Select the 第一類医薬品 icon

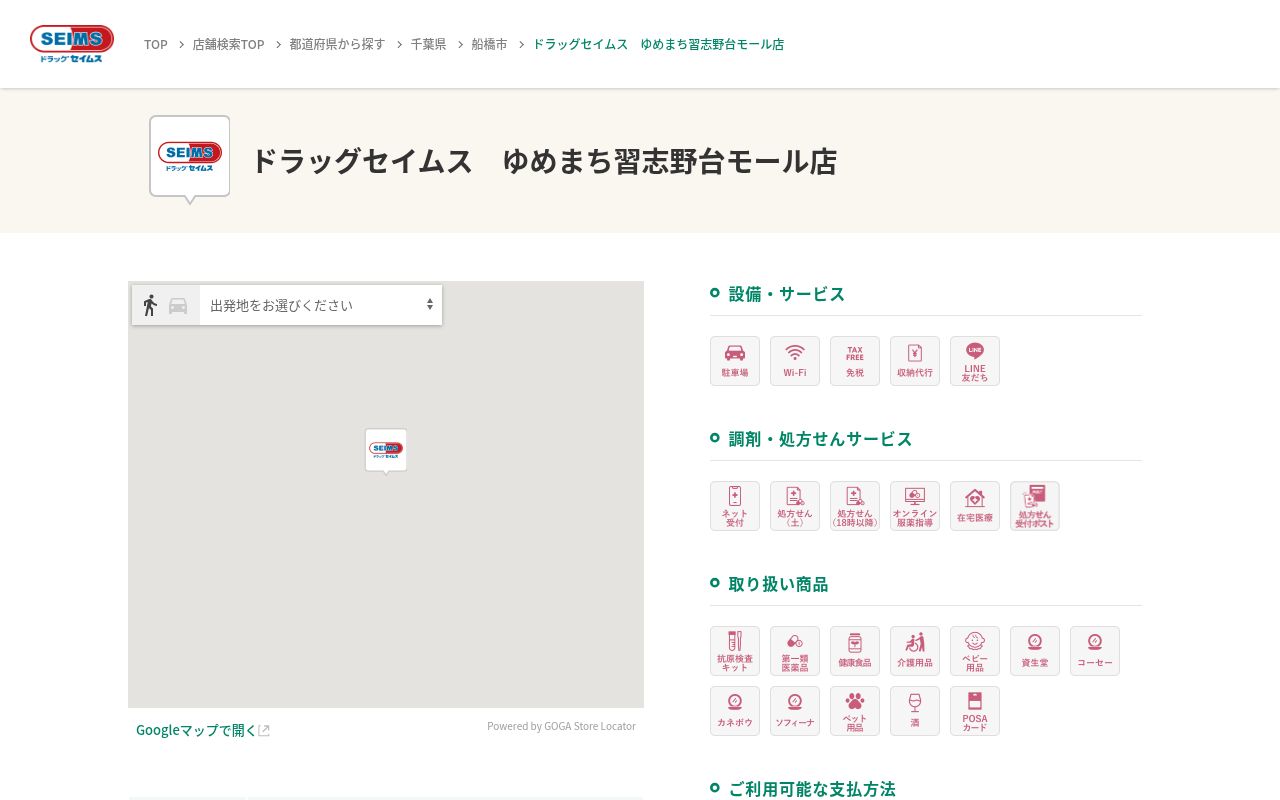[795, 651]
